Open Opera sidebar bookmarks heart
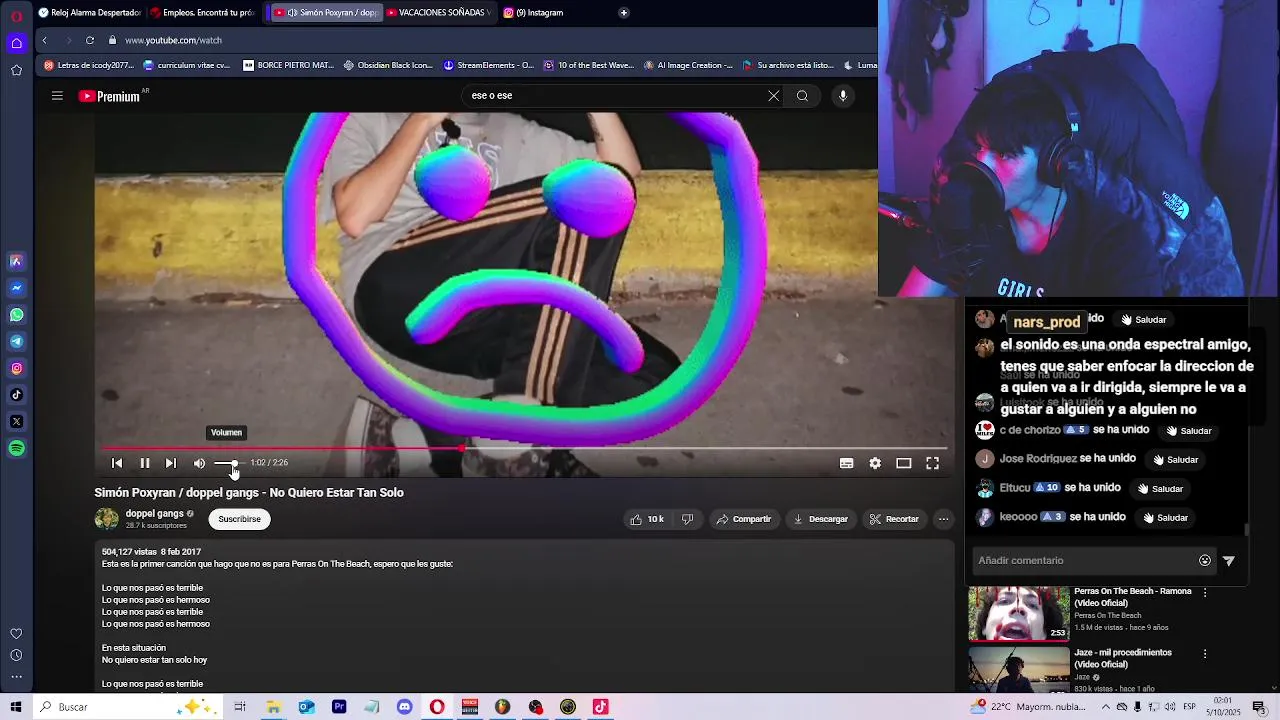1280x720 pixels. (16, 634)
